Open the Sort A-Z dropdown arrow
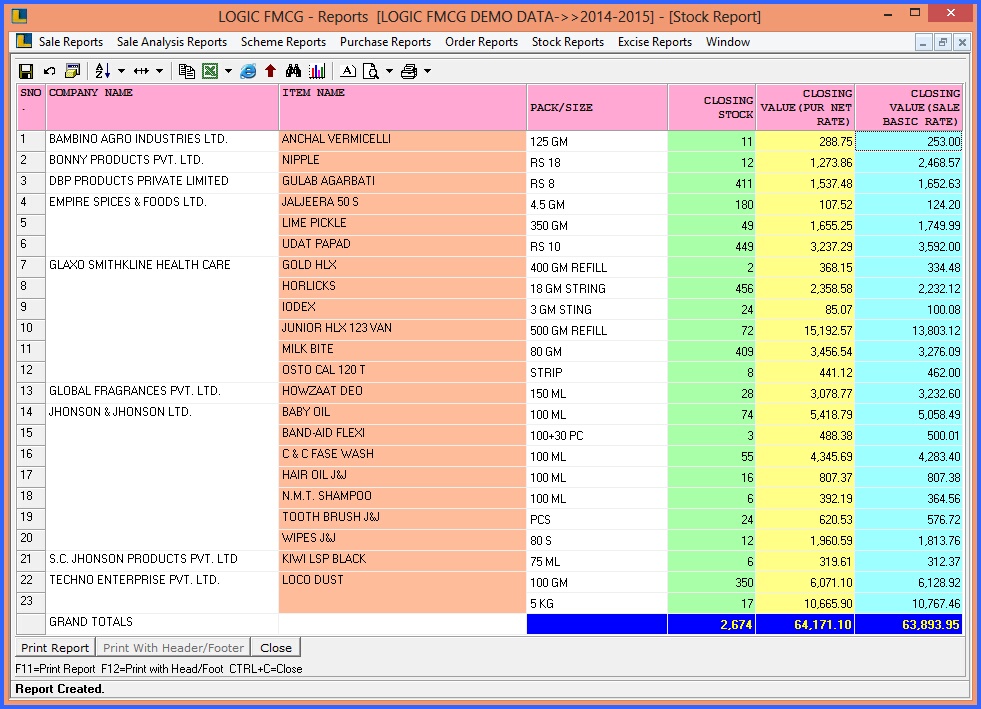This screenshot has width=981, height=709. point(121,71)
